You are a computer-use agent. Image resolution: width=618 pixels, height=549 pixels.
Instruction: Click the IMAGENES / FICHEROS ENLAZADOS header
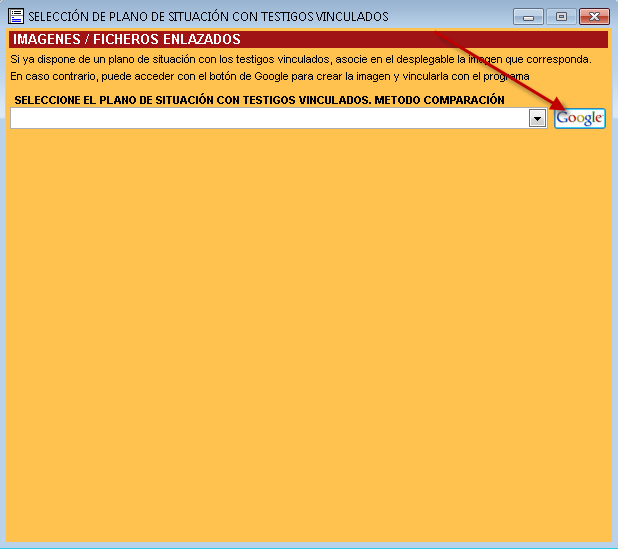pos(308,39)
